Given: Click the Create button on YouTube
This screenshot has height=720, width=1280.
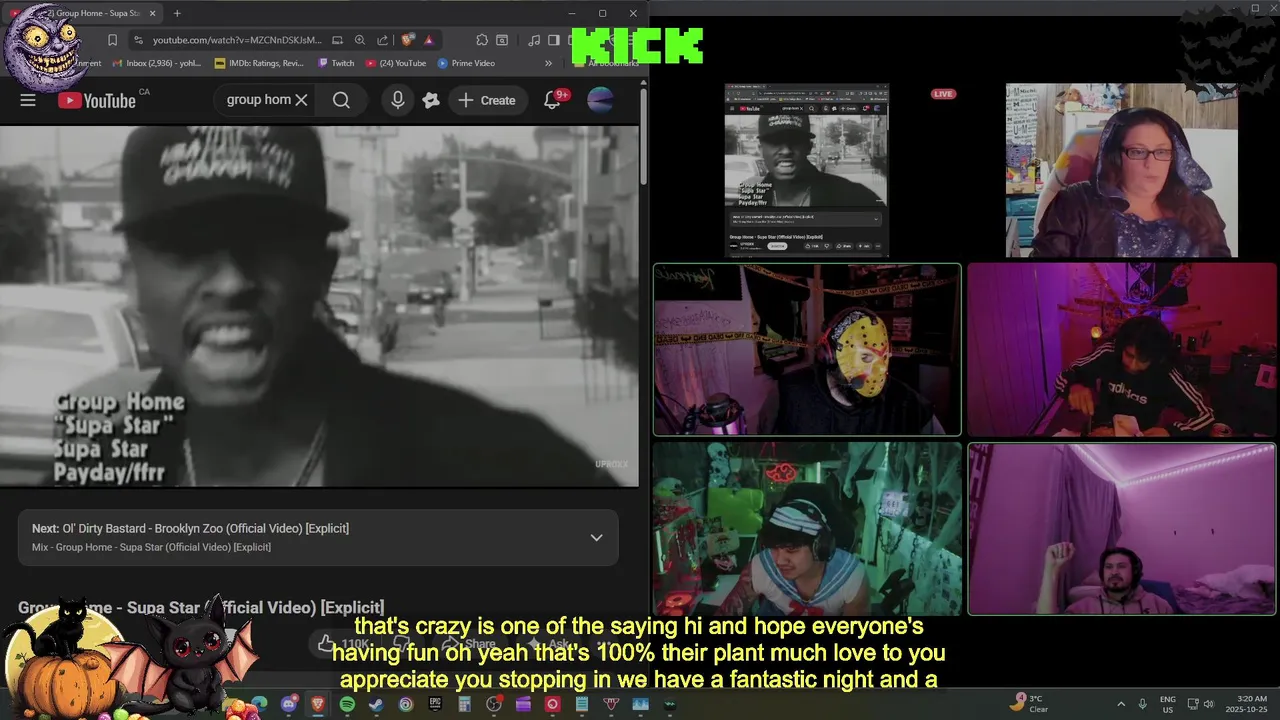Looking at the screenshot, I should (x=487, y=100).
